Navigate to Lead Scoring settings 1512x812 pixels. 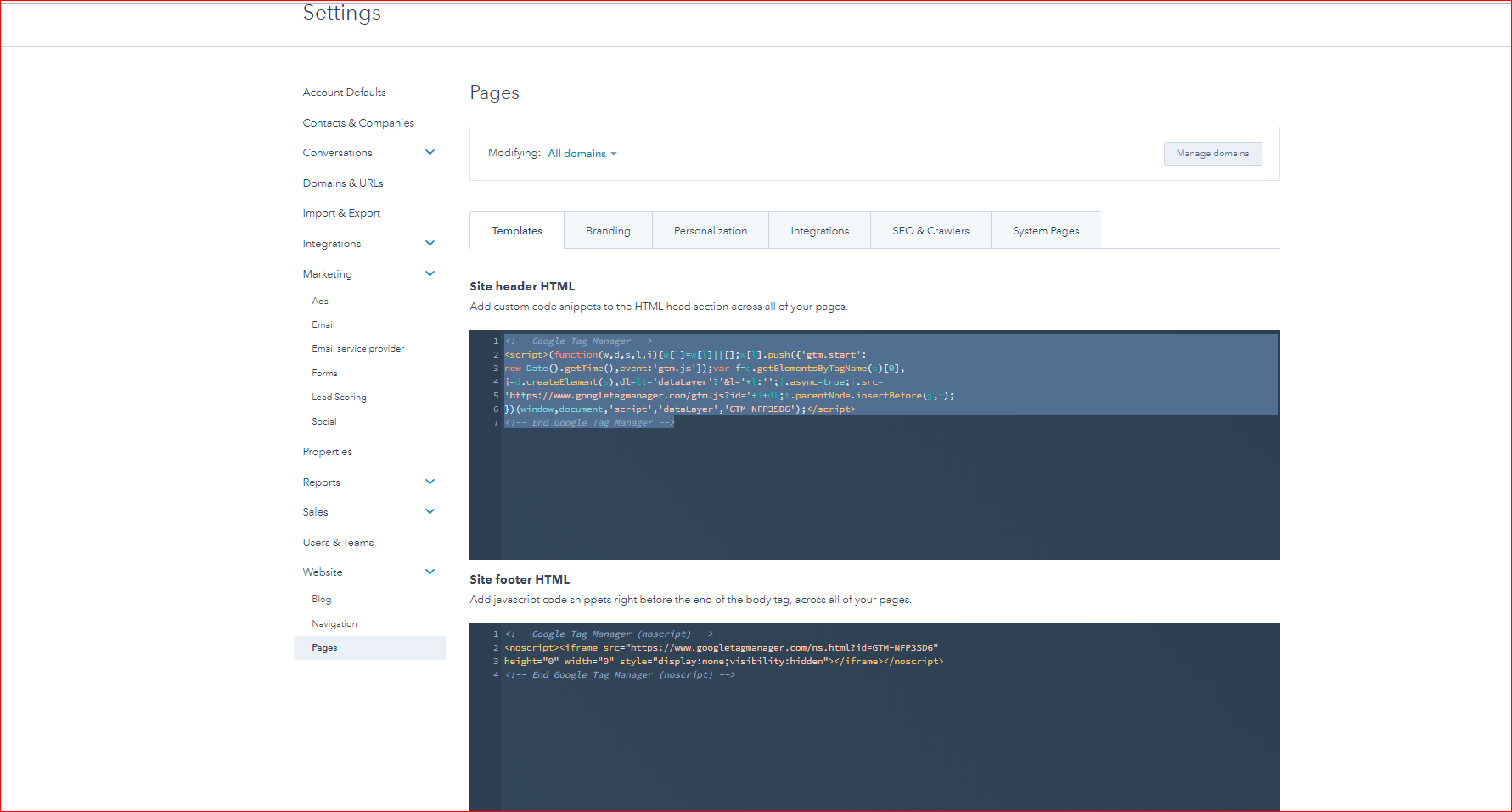click(339, 397)
